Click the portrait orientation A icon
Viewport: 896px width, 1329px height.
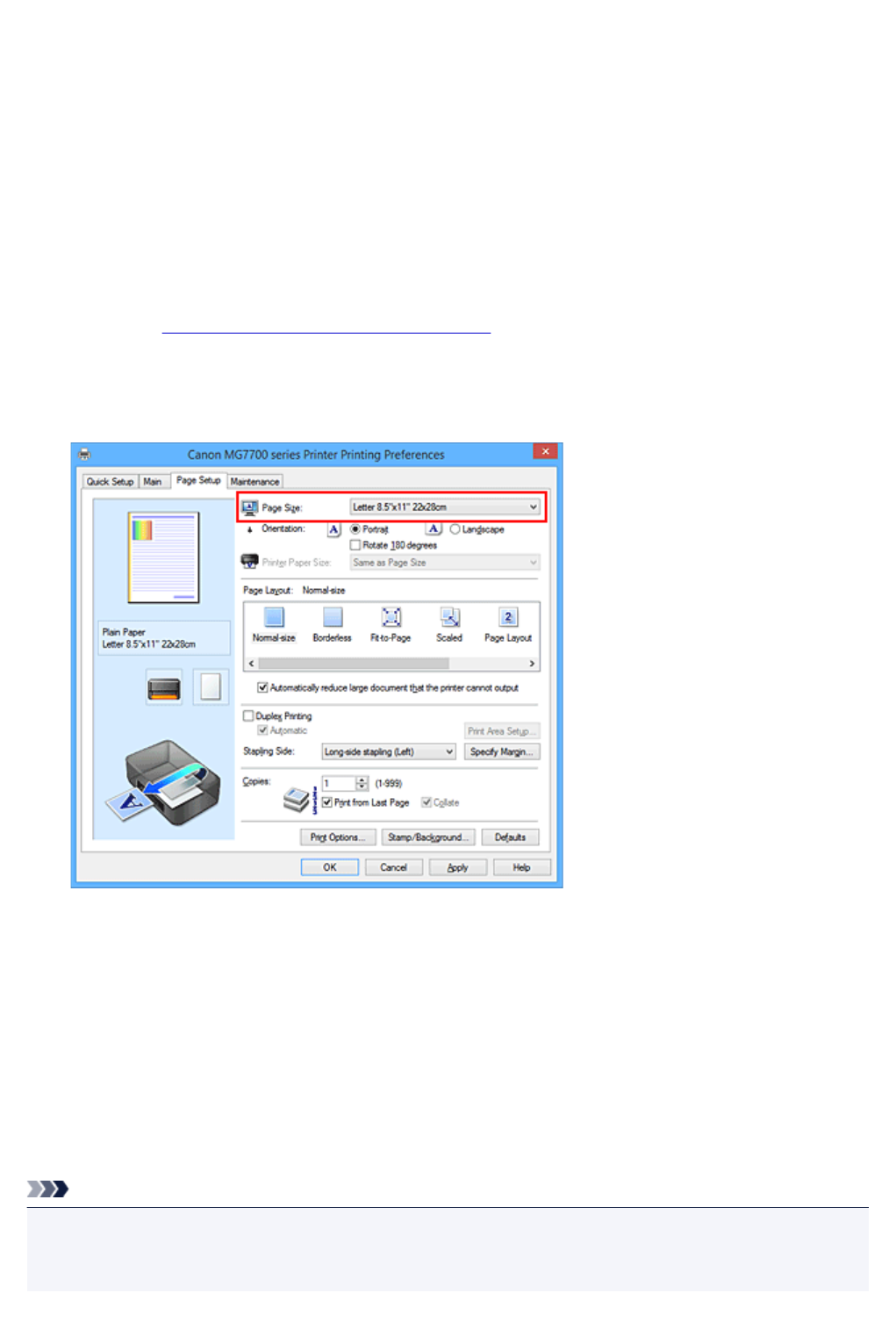[x=333, y=529]
